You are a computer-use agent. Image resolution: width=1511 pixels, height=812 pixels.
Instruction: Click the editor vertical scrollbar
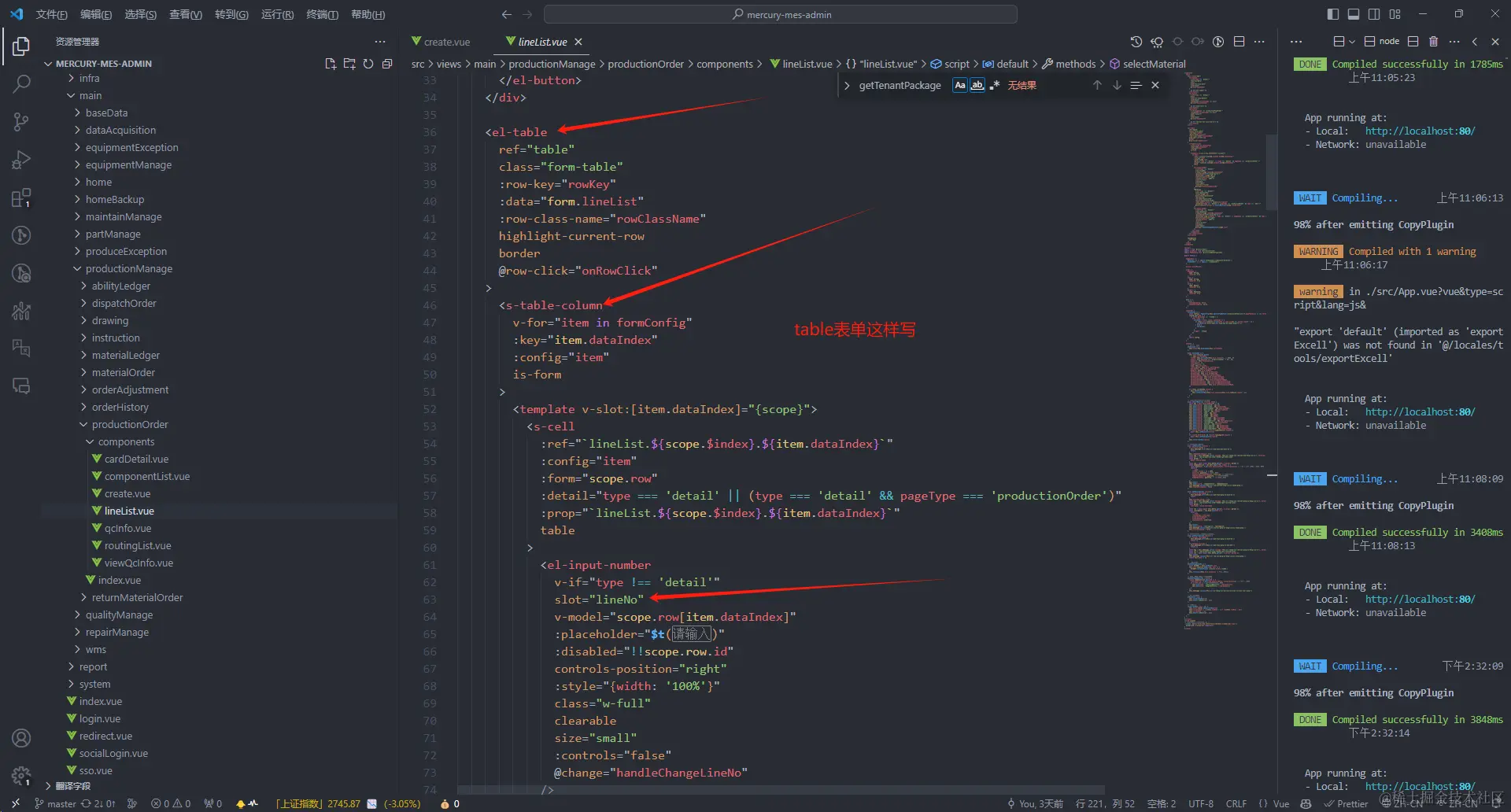click(1271, 172)
